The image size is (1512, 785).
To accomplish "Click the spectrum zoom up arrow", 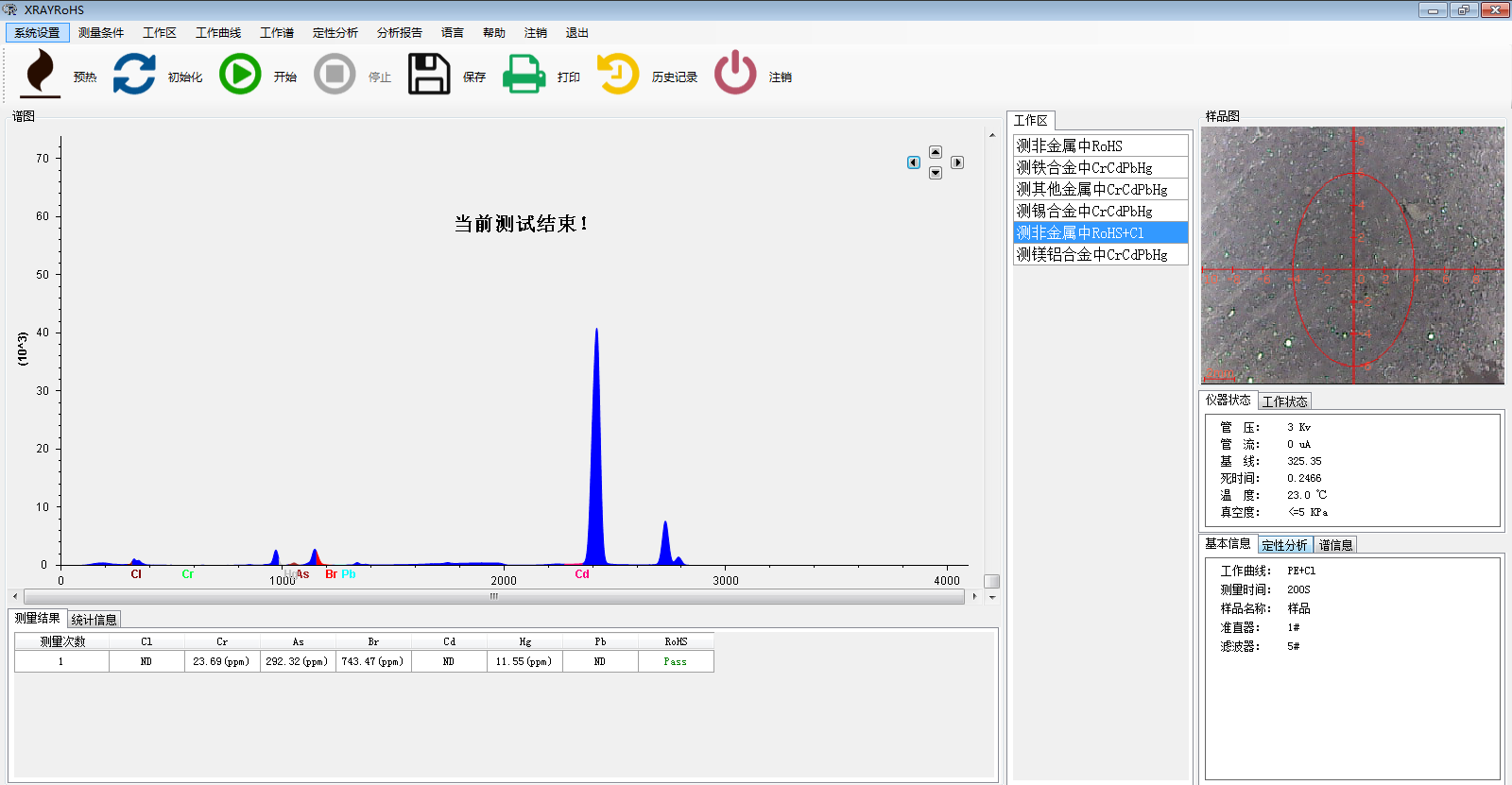I will click(x=936, y=152).
